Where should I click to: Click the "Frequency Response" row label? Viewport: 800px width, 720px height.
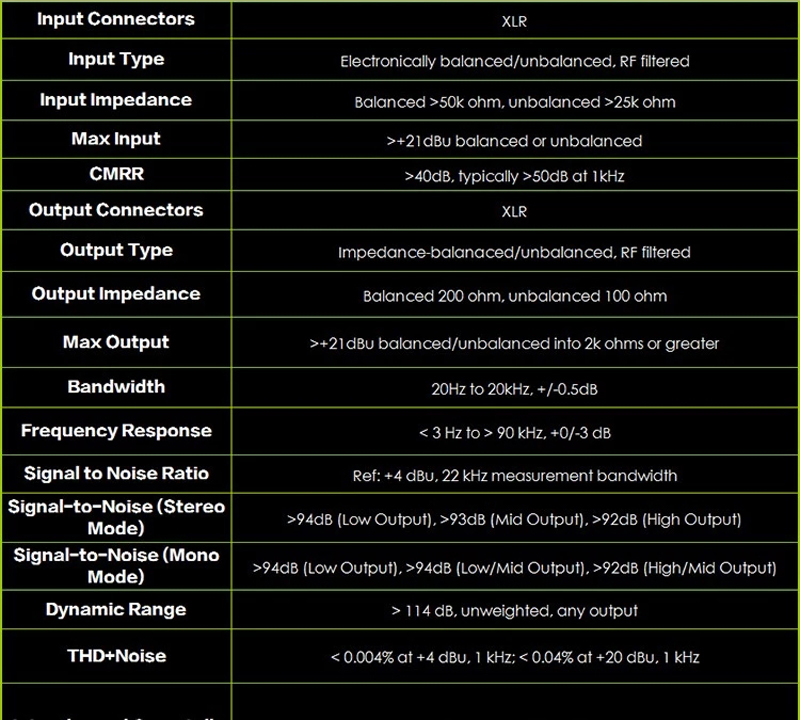click(x=116, y=431)
